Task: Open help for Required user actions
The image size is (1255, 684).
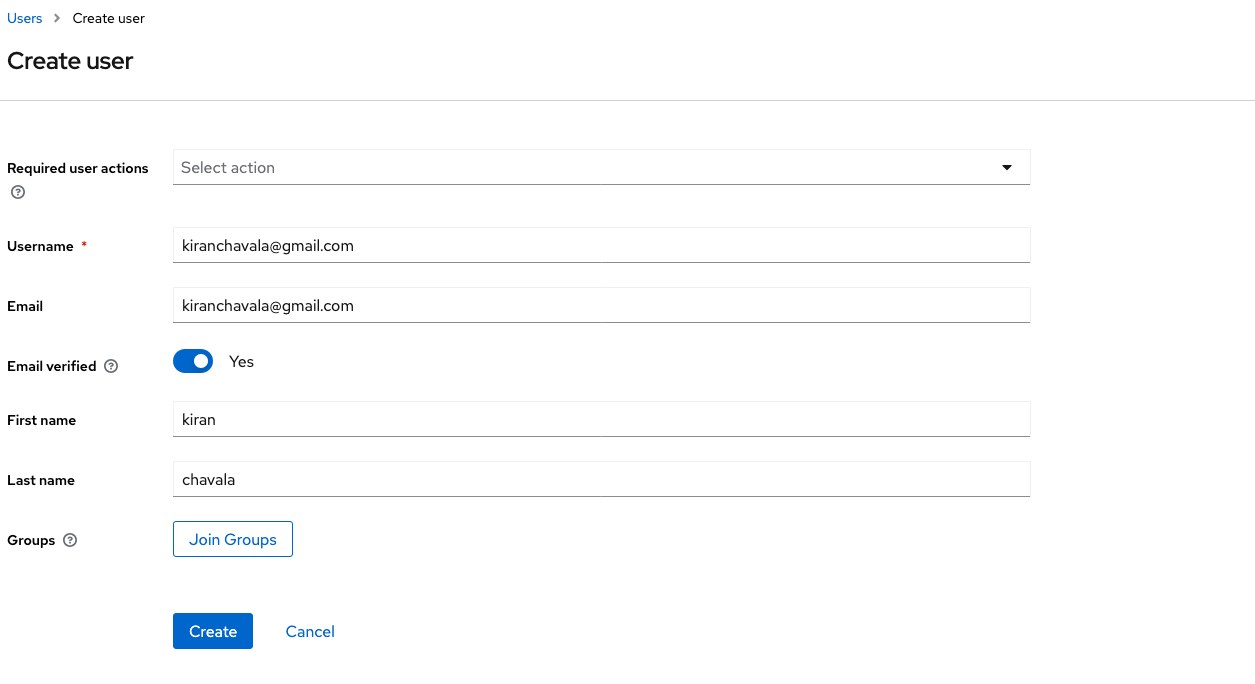Action: click(17, 192)
